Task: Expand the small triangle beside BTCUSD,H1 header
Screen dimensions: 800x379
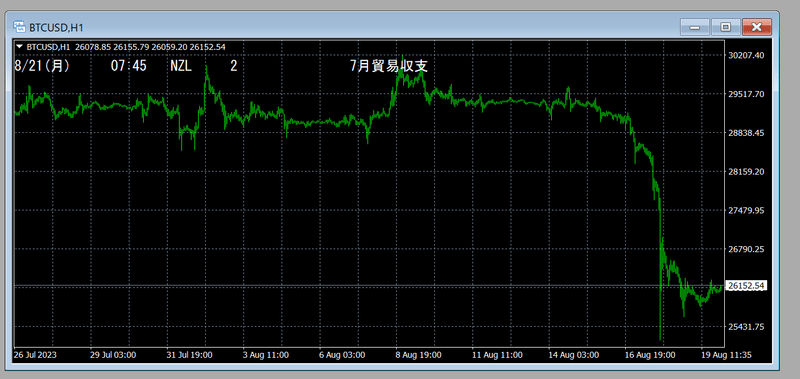Action: 19,46
